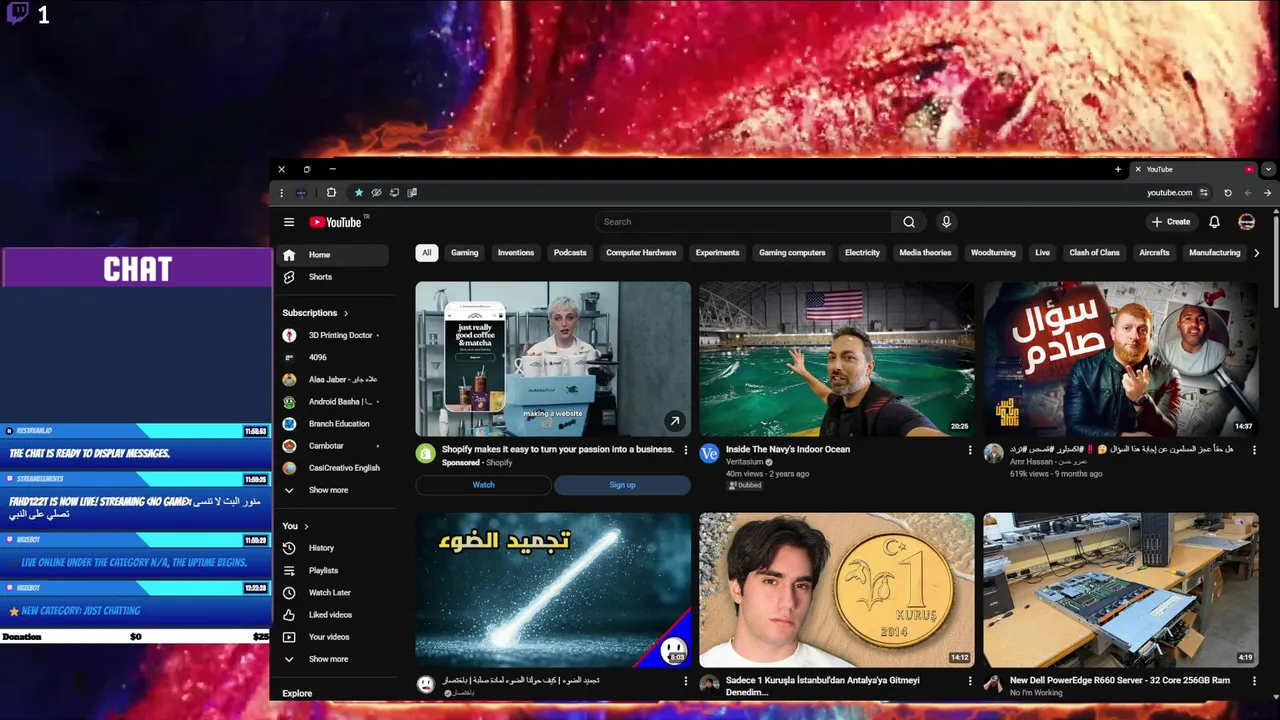Open the Cambotar subscription

(x=332, y=446)
